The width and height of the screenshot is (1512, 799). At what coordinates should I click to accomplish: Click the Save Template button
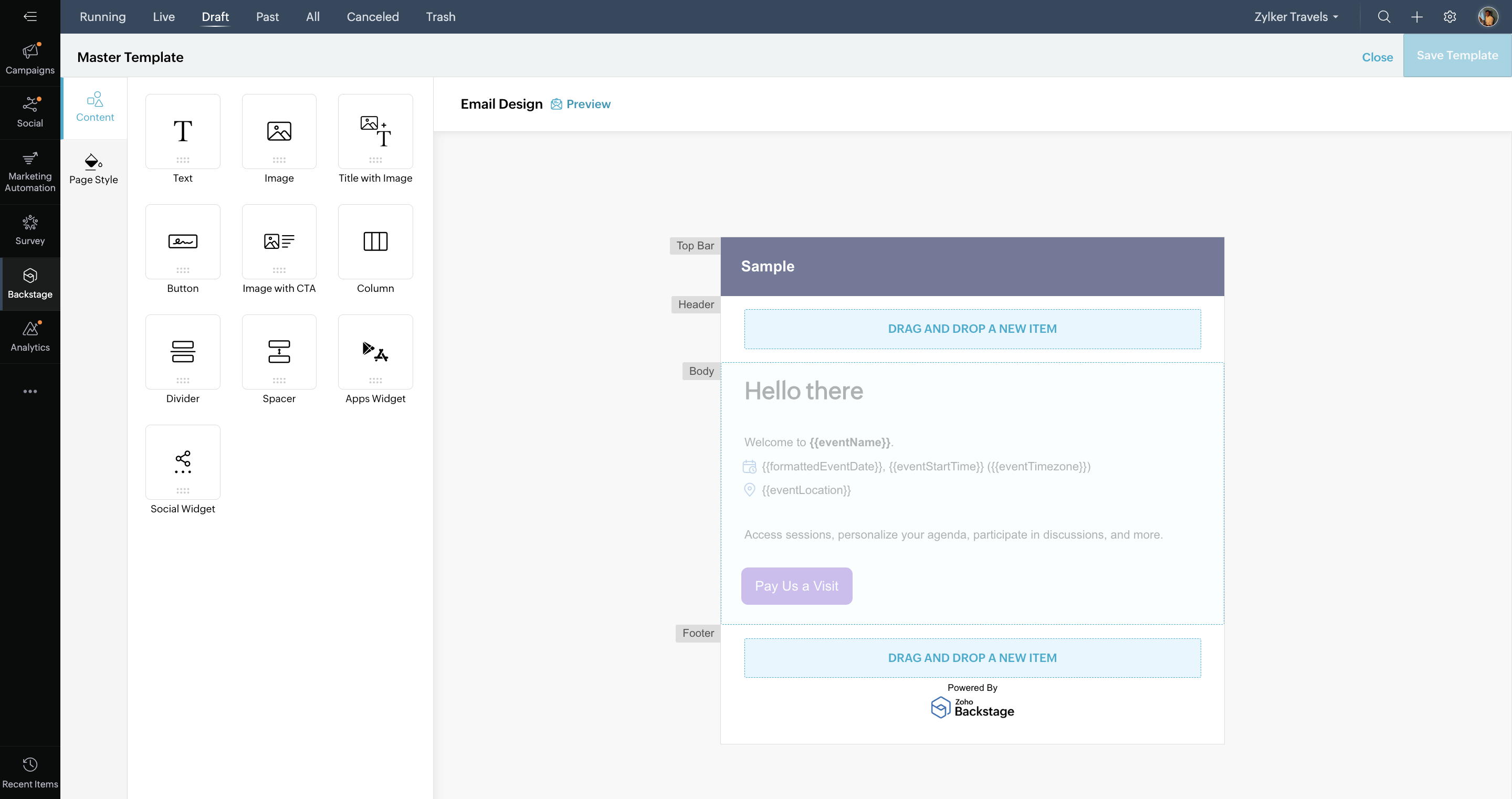(x=1457, y=55)
